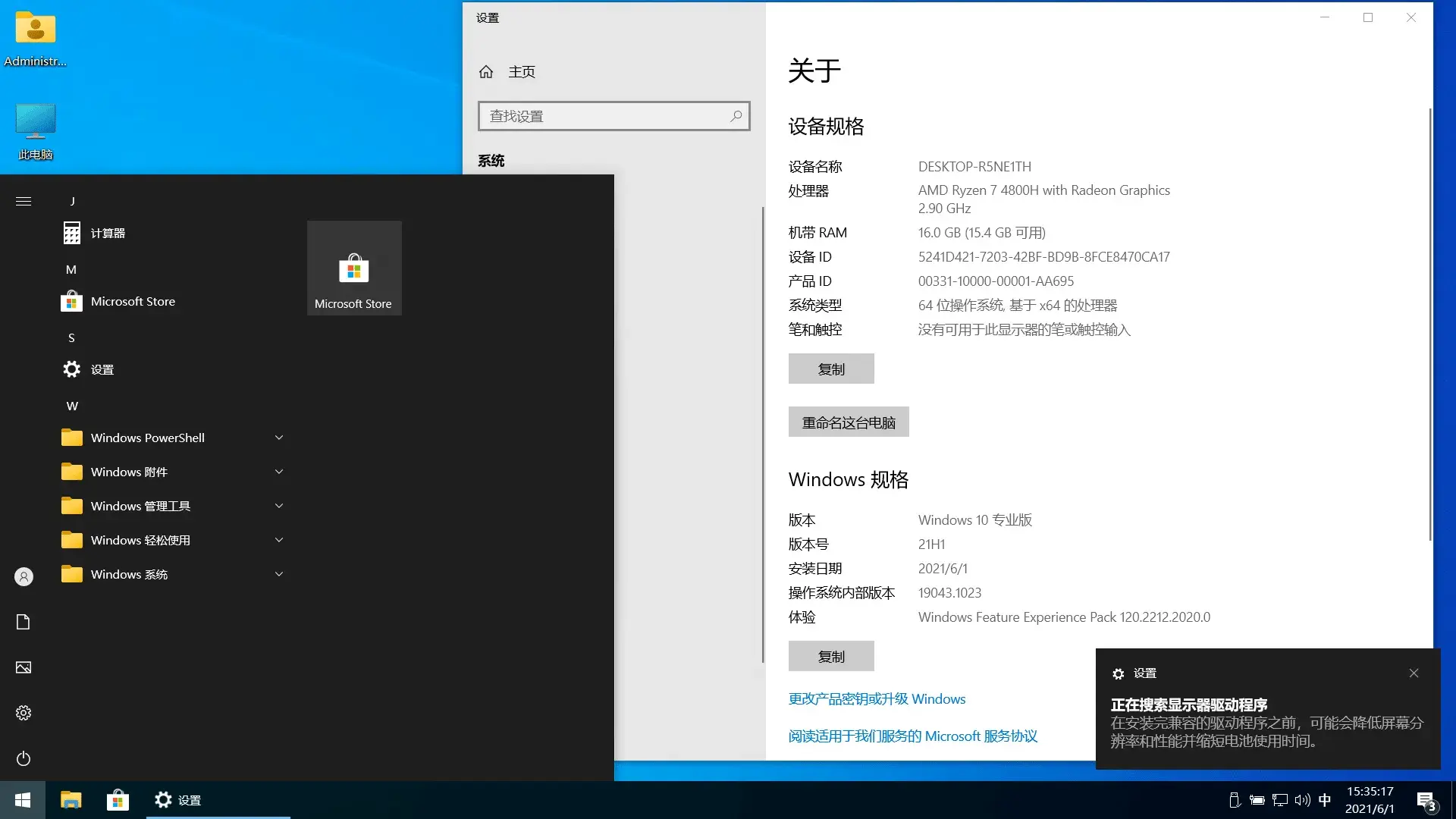
Task: Open the 正在搜索显示器驱动程序 notification
Action: click(1268, 709)
